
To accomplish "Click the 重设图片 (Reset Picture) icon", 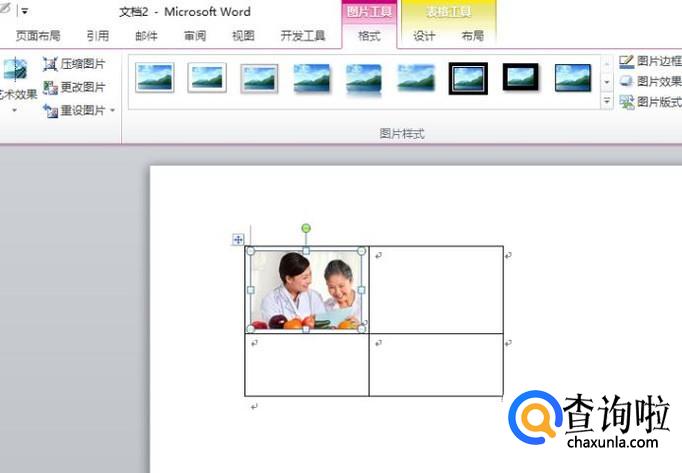I will click(50, 110).
